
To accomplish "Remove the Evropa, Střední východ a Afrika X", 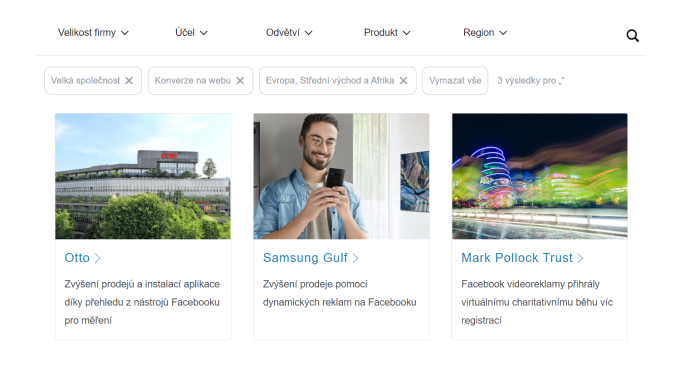I will [404, 80].
